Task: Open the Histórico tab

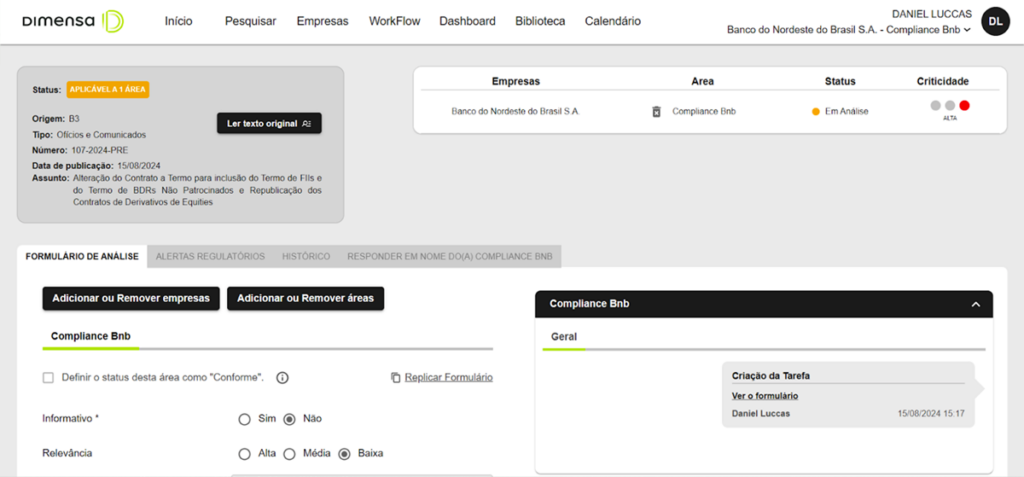Action: (x=306, y=257)
